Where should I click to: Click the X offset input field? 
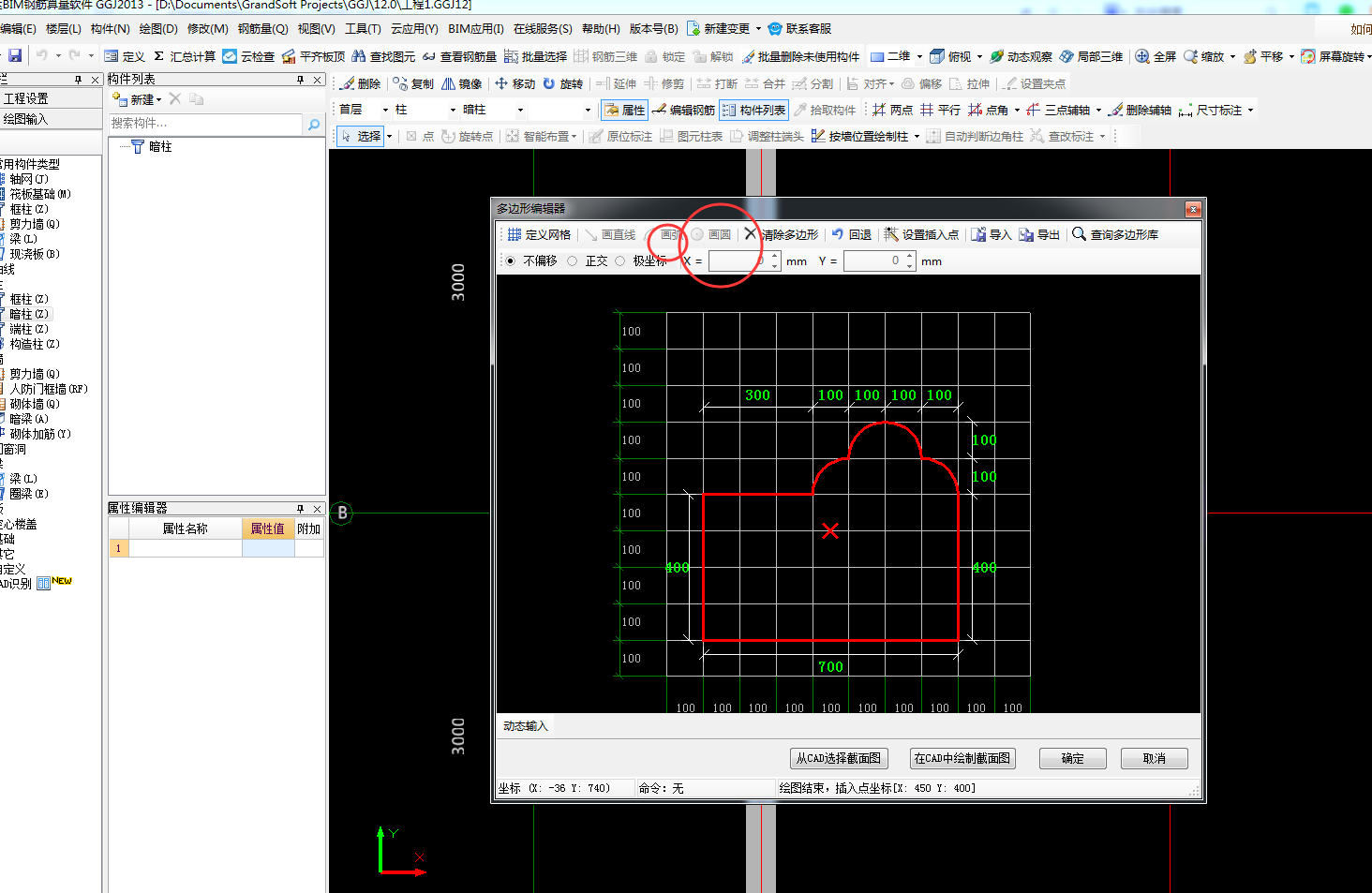745,261
